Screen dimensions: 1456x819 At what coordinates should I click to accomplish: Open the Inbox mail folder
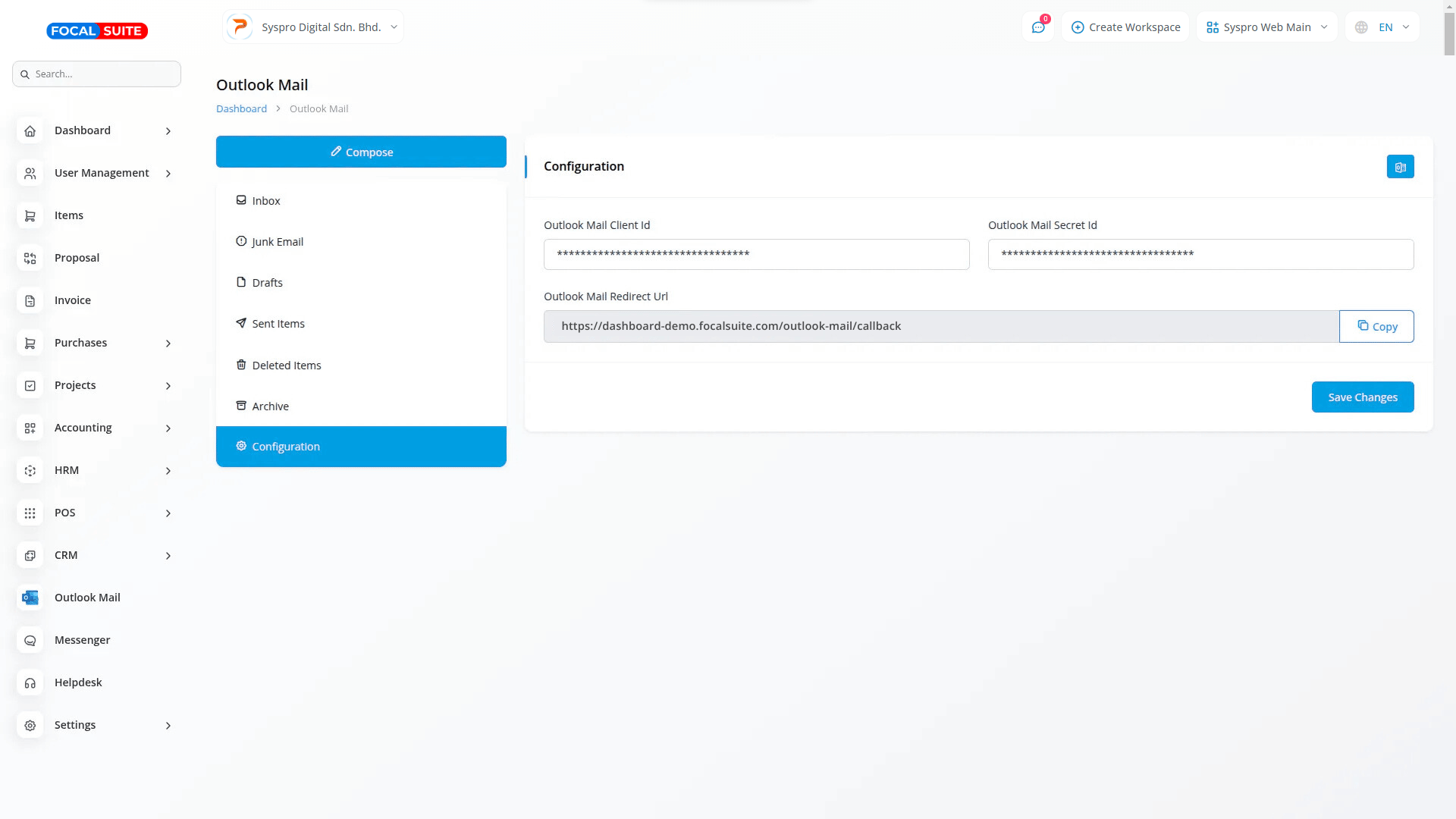point(266,201)
